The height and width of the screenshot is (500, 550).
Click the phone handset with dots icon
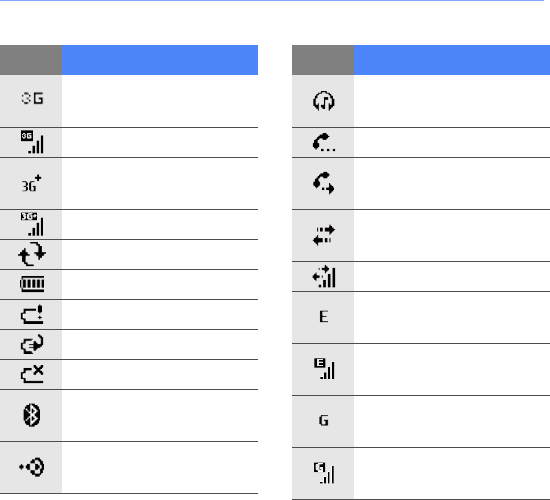(323, 142)
